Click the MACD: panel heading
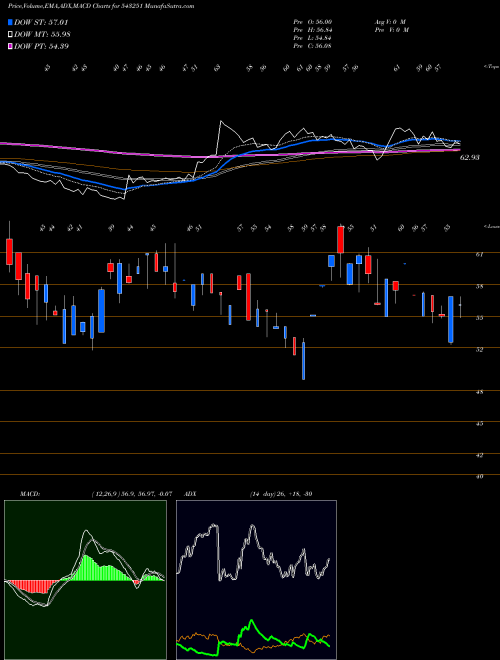Image resolution: width=500 pixels, height=660 pixels. [x=30, y=494]
